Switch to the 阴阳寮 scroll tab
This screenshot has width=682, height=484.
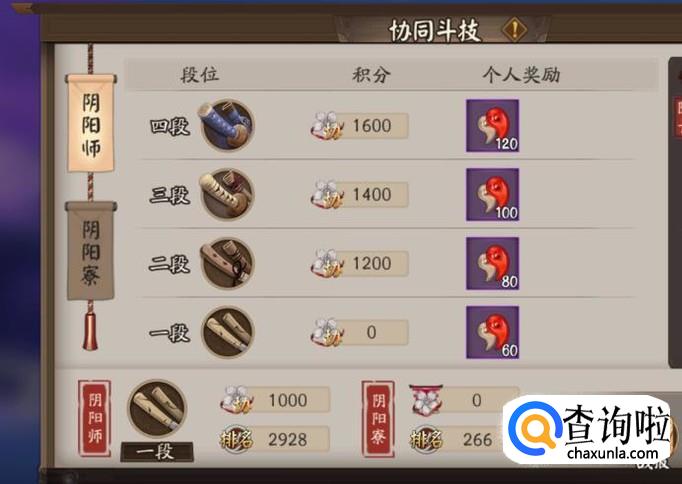(x=91, y=250)
